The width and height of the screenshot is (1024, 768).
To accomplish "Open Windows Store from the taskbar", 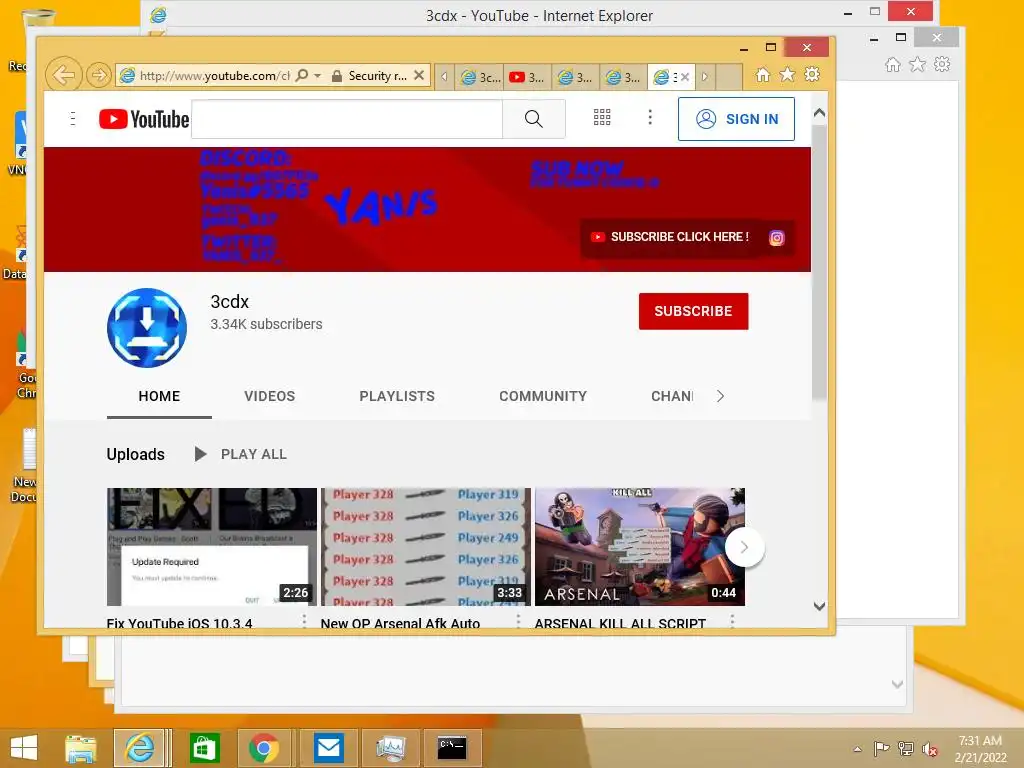I will click(204, 748).
